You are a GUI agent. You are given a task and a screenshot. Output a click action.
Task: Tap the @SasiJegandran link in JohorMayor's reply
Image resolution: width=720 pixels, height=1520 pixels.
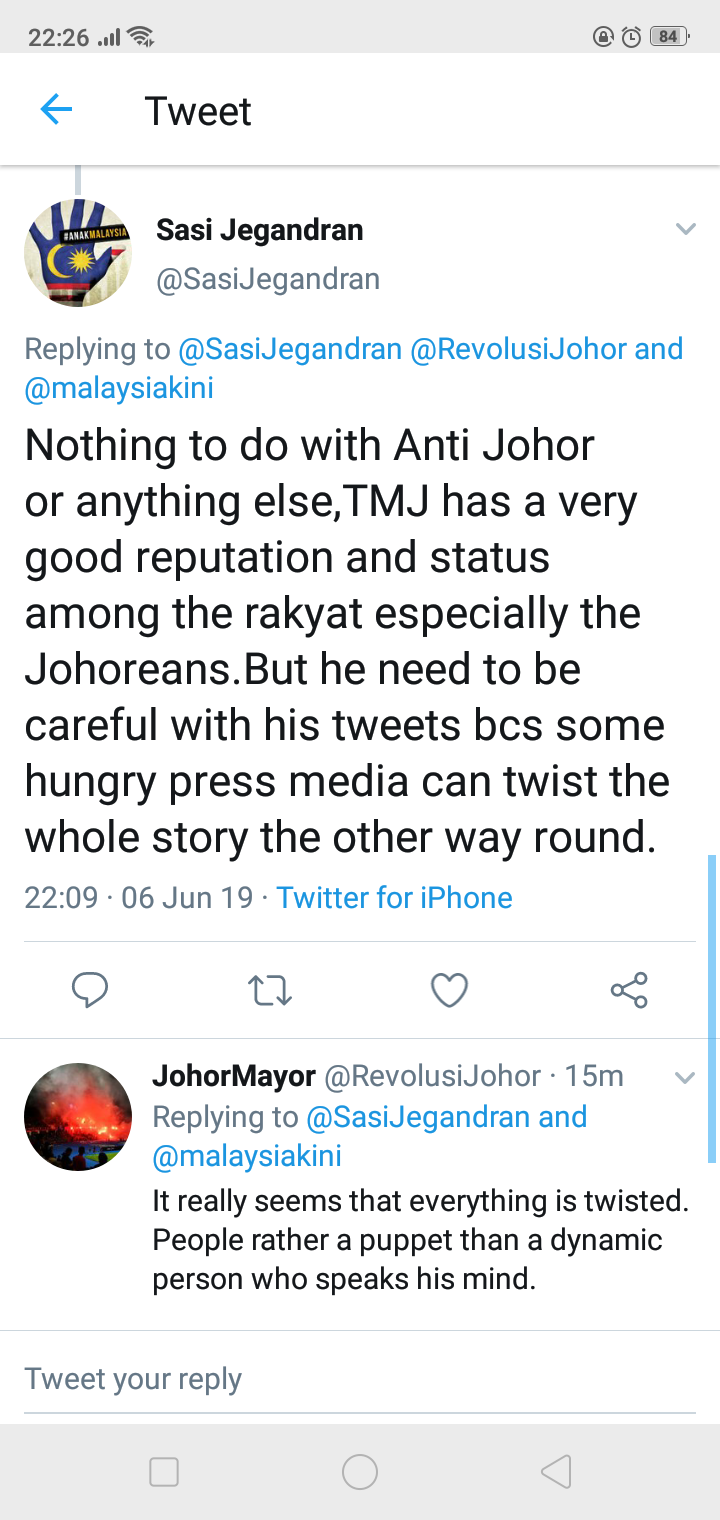click(418, 1116)
